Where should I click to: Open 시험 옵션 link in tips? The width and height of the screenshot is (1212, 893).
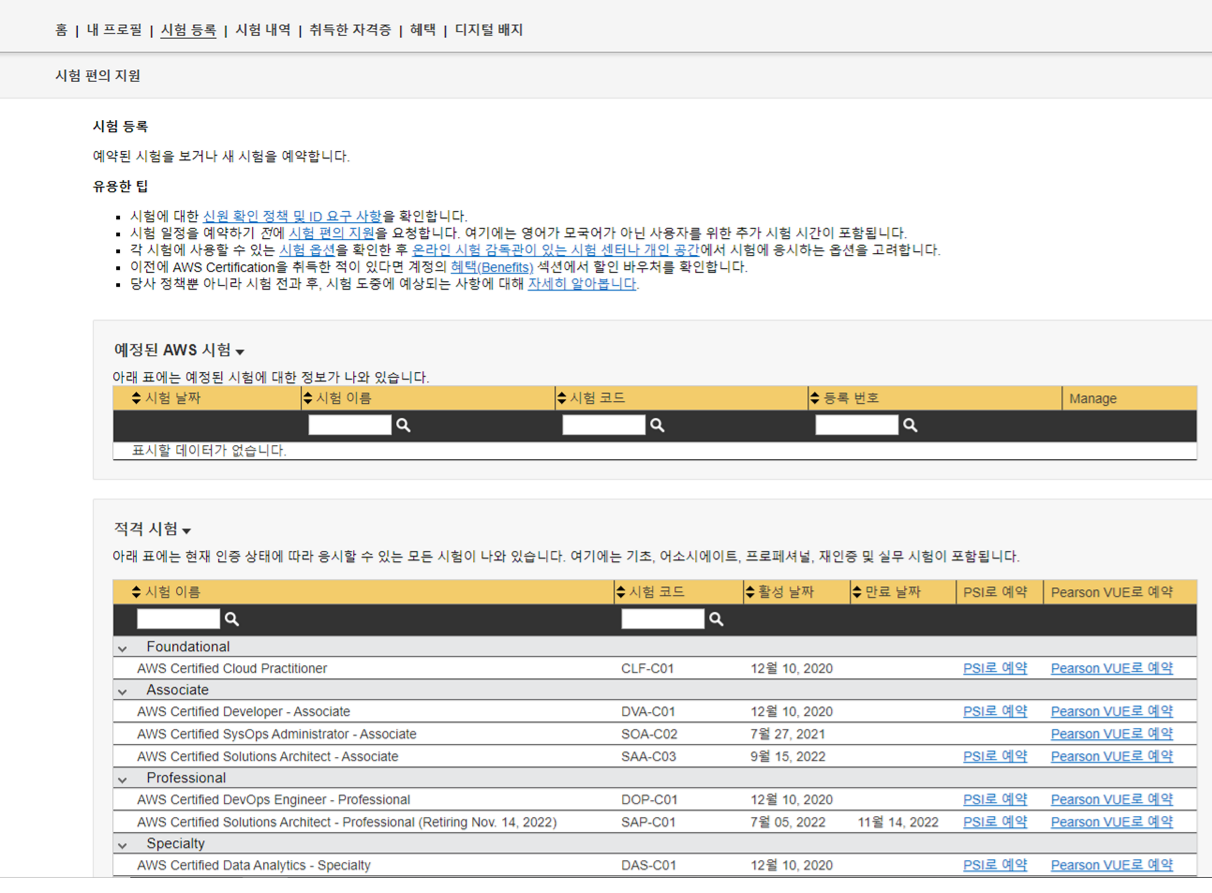click(x=307, y=250)
